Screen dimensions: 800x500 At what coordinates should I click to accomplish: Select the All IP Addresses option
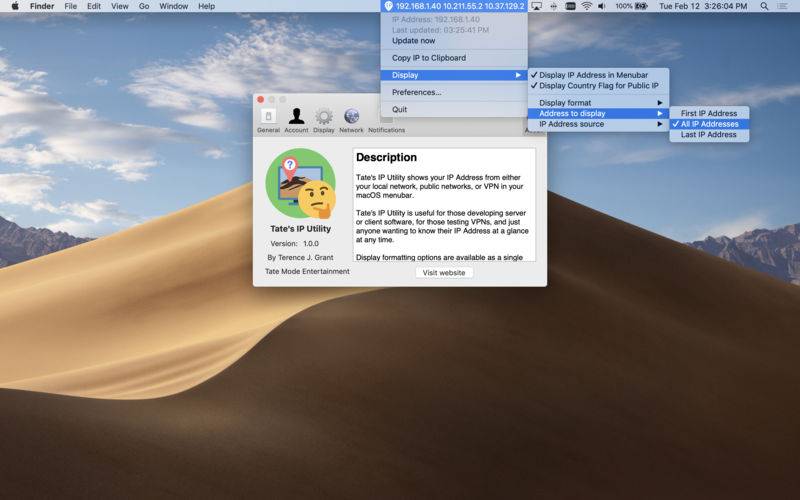(x=709, y=124)
